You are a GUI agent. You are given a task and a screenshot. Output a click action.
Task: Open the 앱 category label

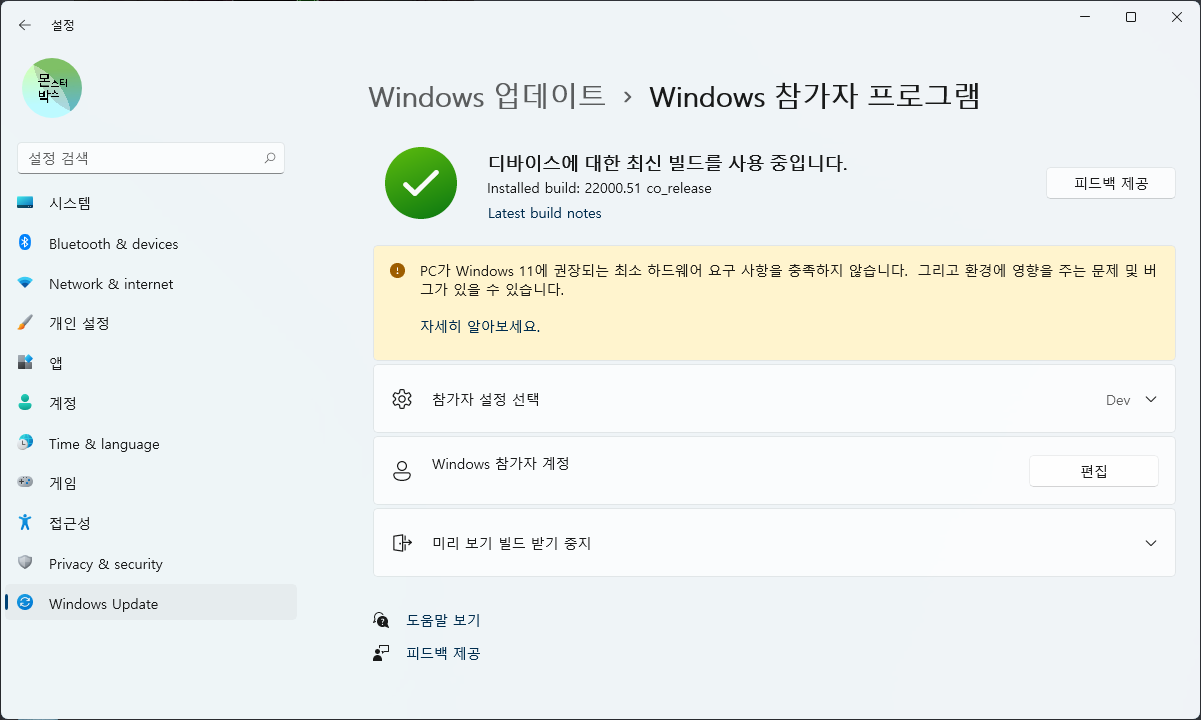56,363
